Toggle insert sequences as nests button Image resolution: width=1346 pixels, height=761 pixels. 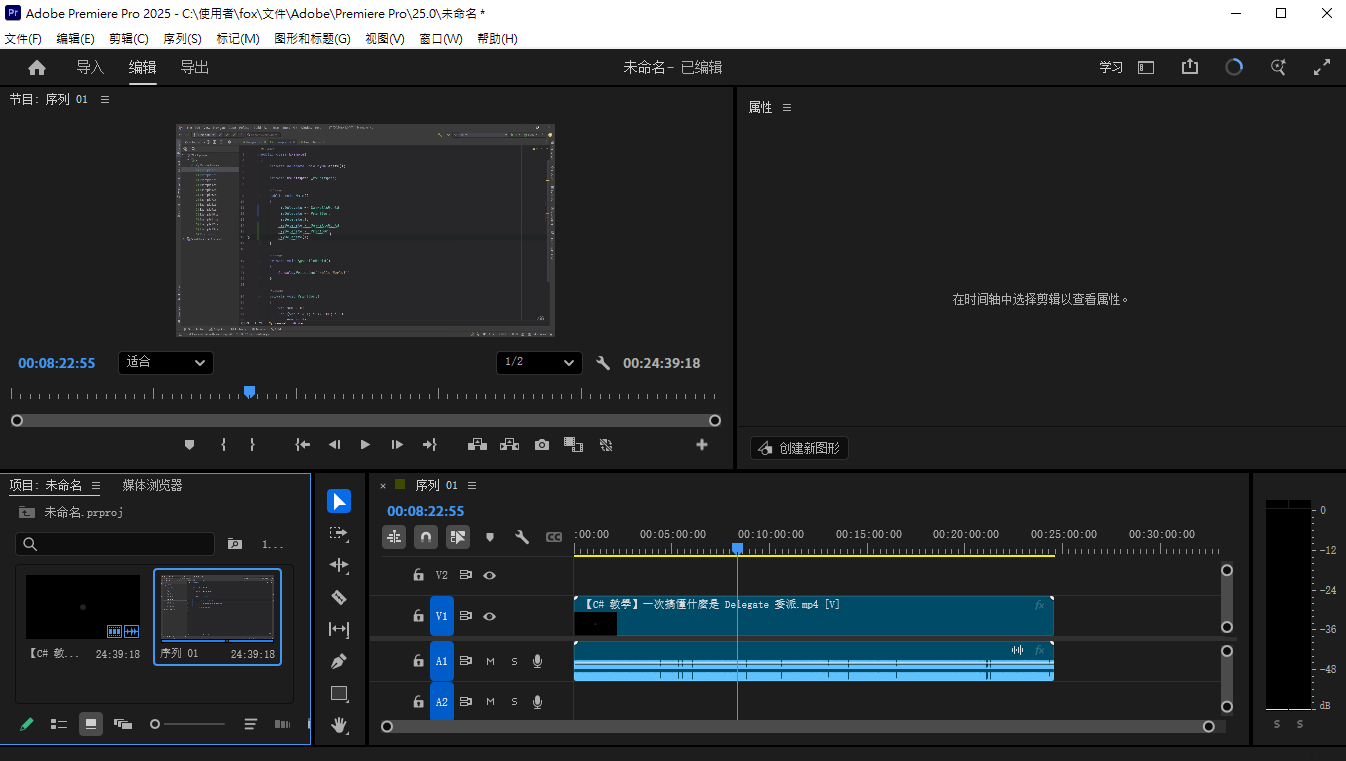[394, 537]
